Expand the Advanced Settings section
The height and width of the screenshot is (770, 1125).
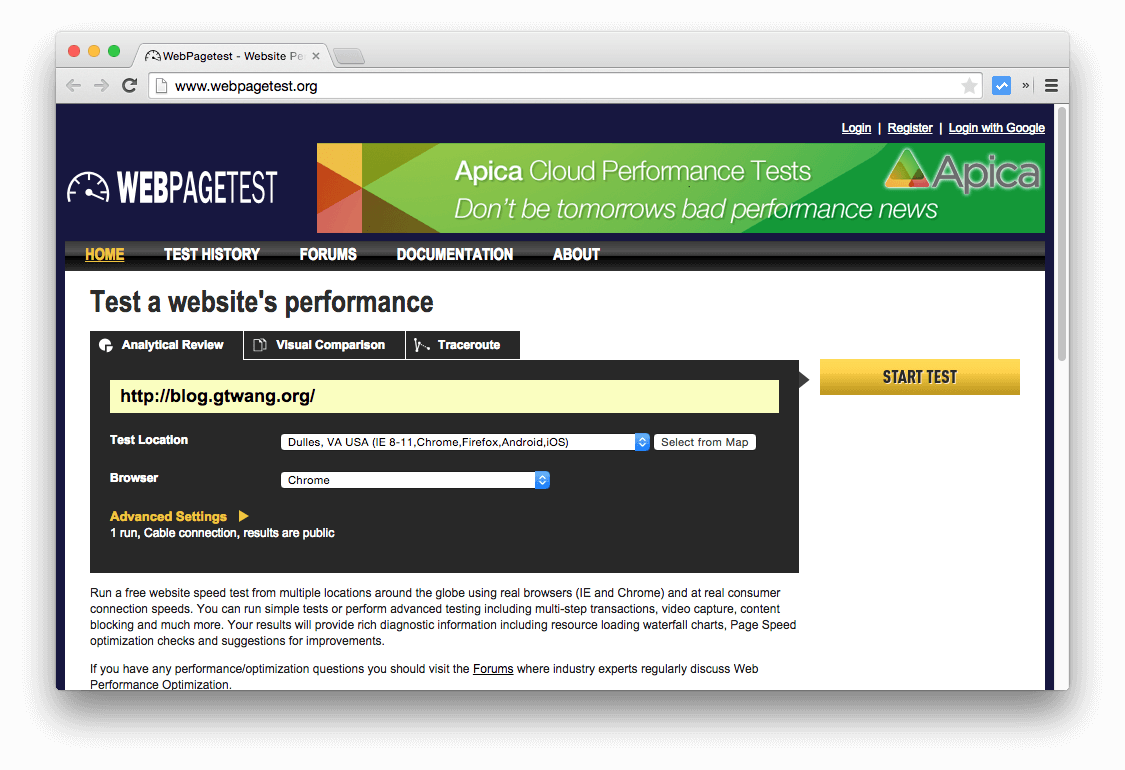[x=168, y=516]
